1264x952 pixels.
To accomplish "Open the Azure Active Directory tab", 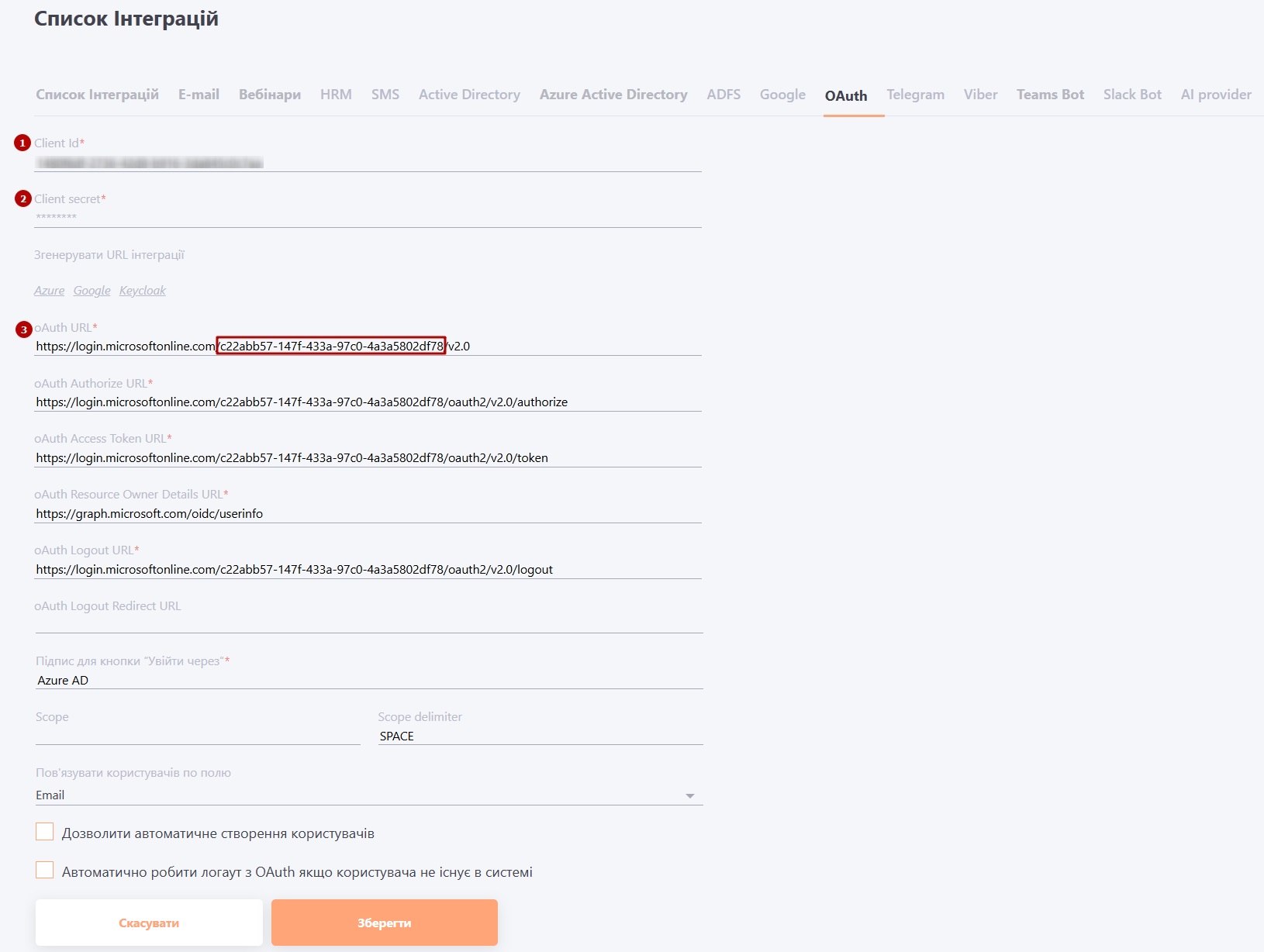I will [x=613, y=95].
